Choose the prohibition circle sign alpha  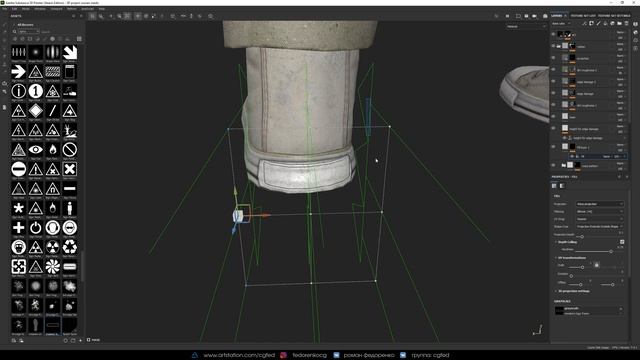[x=70, y=150]
